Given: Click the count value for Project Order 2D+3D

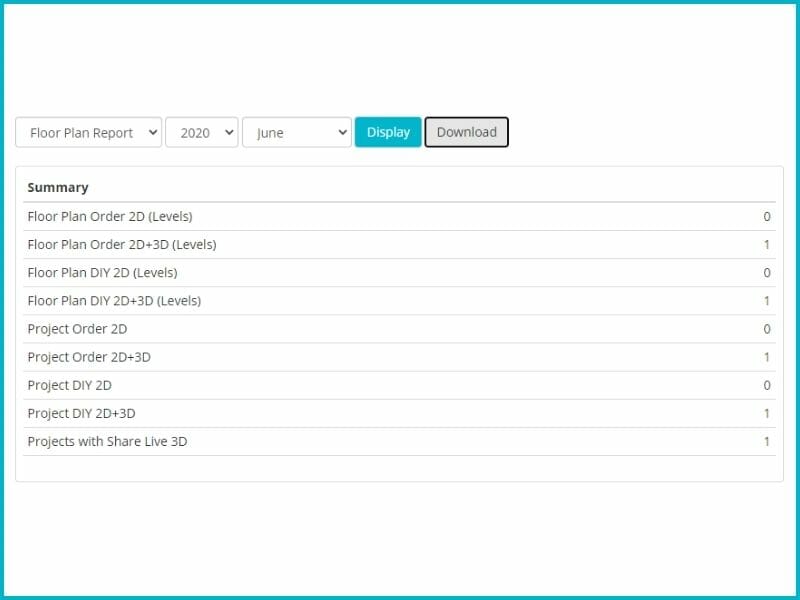Looking at the screenshot, I should (767, 357).
